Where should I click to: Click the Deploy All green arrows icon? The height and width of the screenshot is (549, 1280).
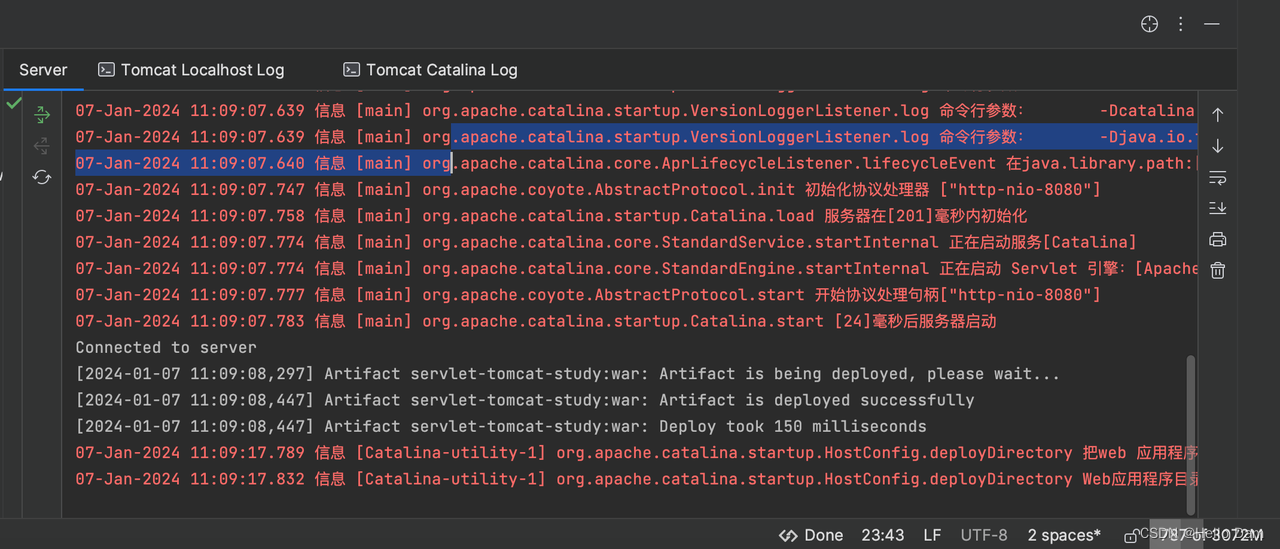click(42, 115)
